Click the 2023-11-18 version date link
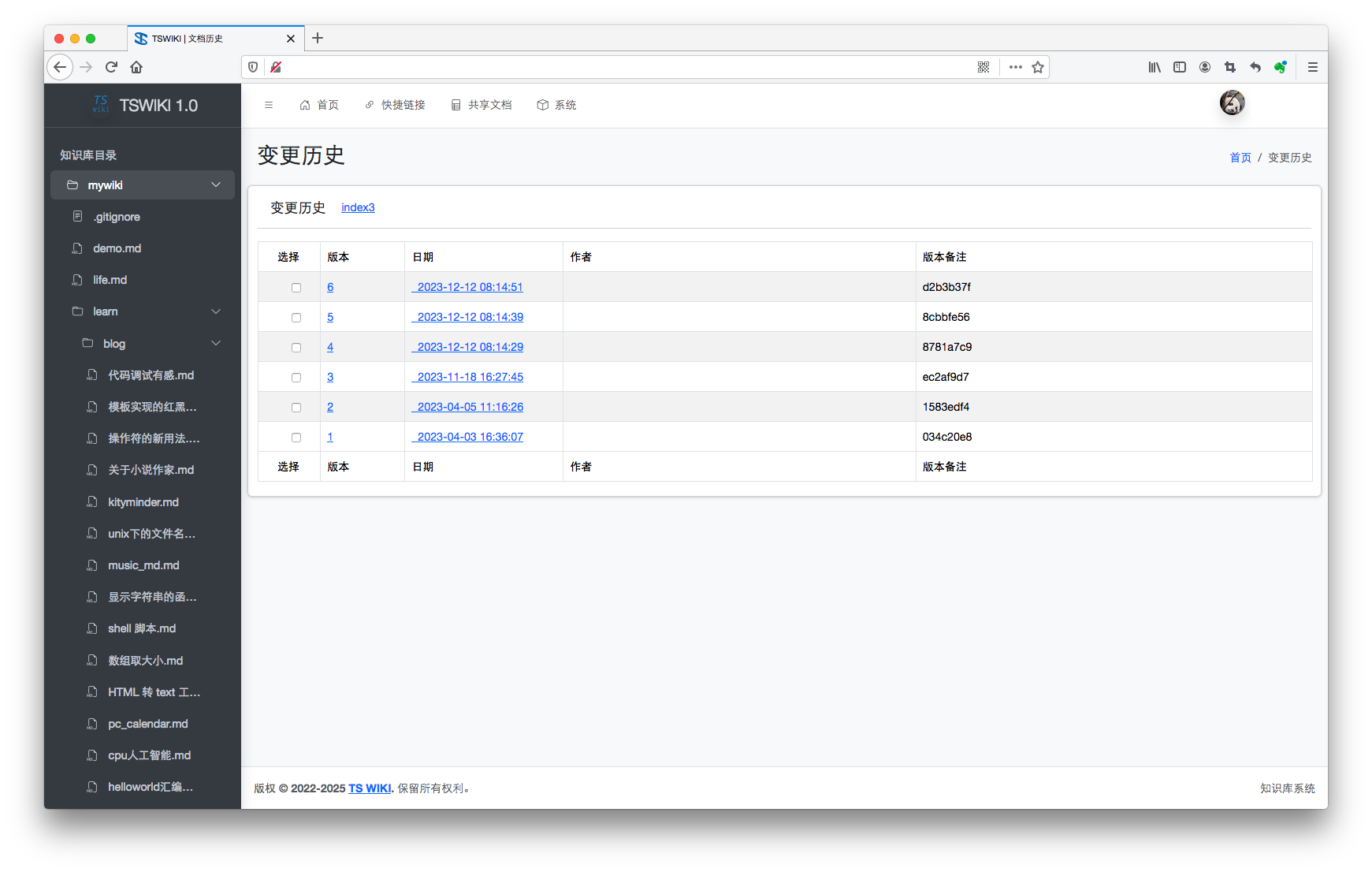The image size is (1372, 872). click(x=467, y=377)
